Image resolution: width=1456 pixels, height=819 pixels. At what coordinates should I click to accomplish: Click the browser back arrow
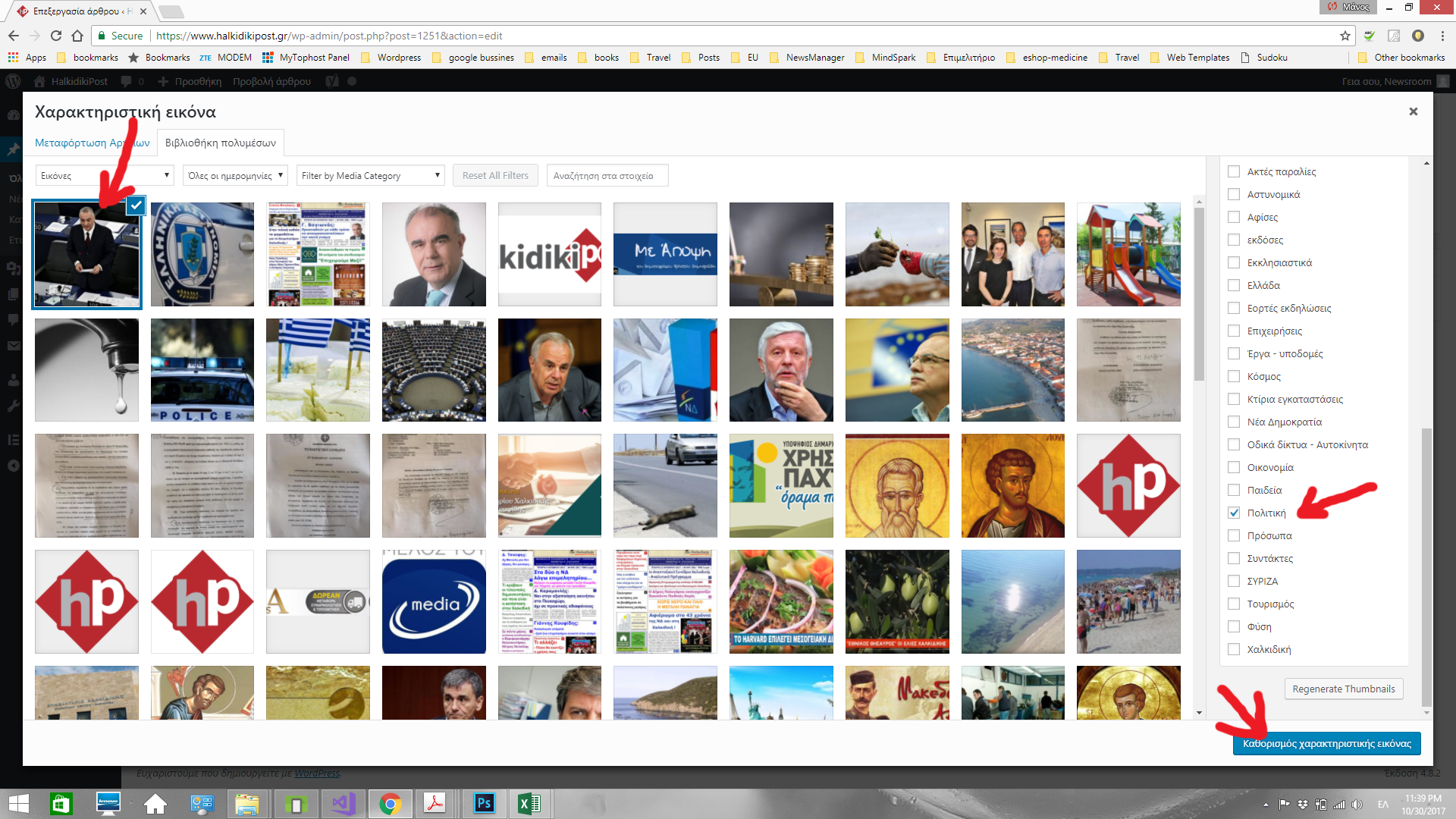pyautogui.click(x=14, y=36)
